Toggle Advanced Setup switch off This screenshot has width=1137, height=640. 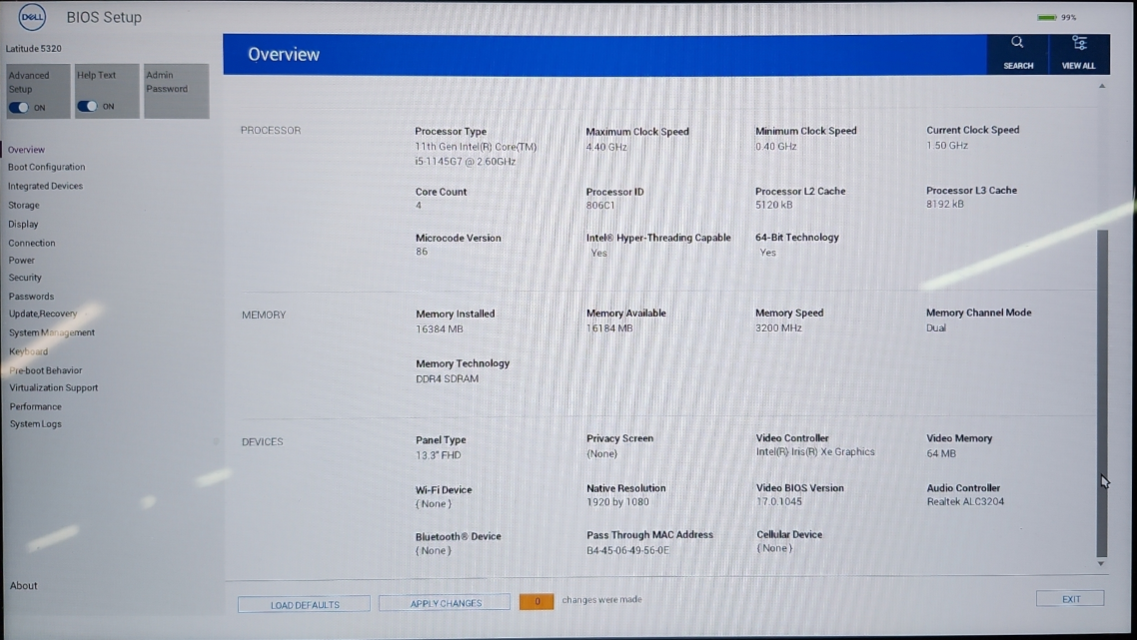coord(19,107)
